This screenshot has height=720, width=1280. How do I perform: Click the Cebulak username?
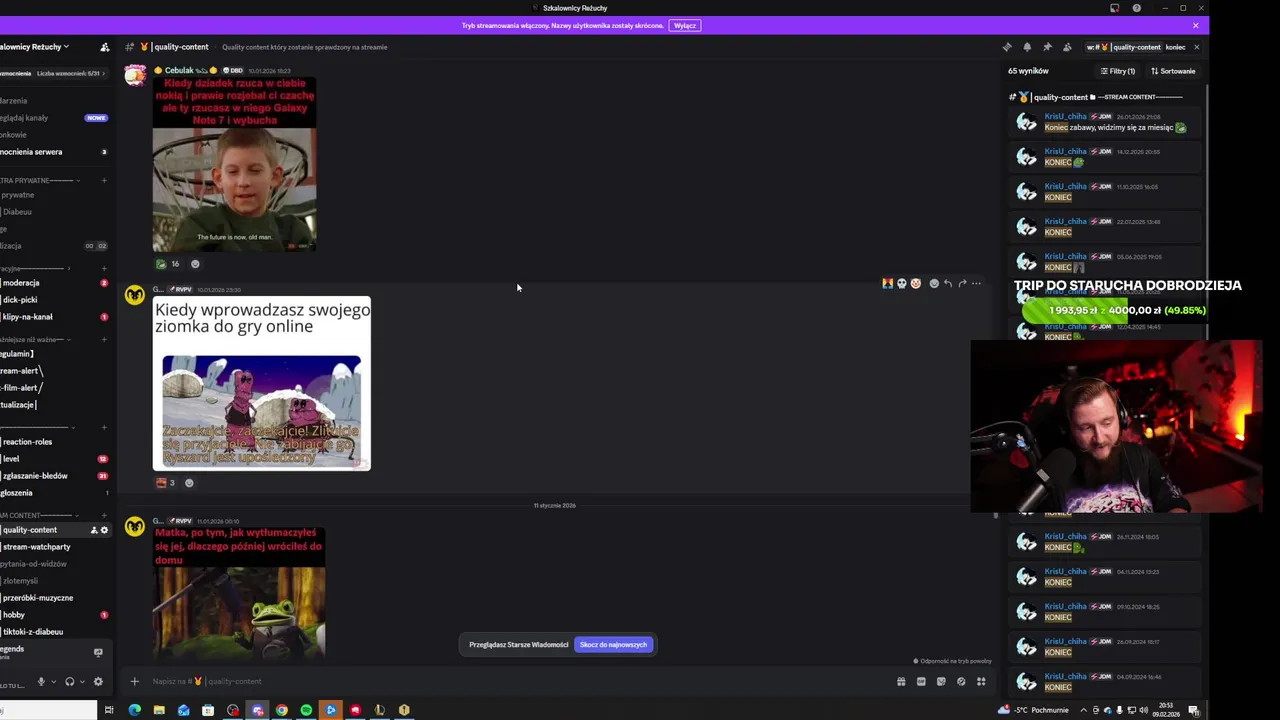tap(179, 70)
